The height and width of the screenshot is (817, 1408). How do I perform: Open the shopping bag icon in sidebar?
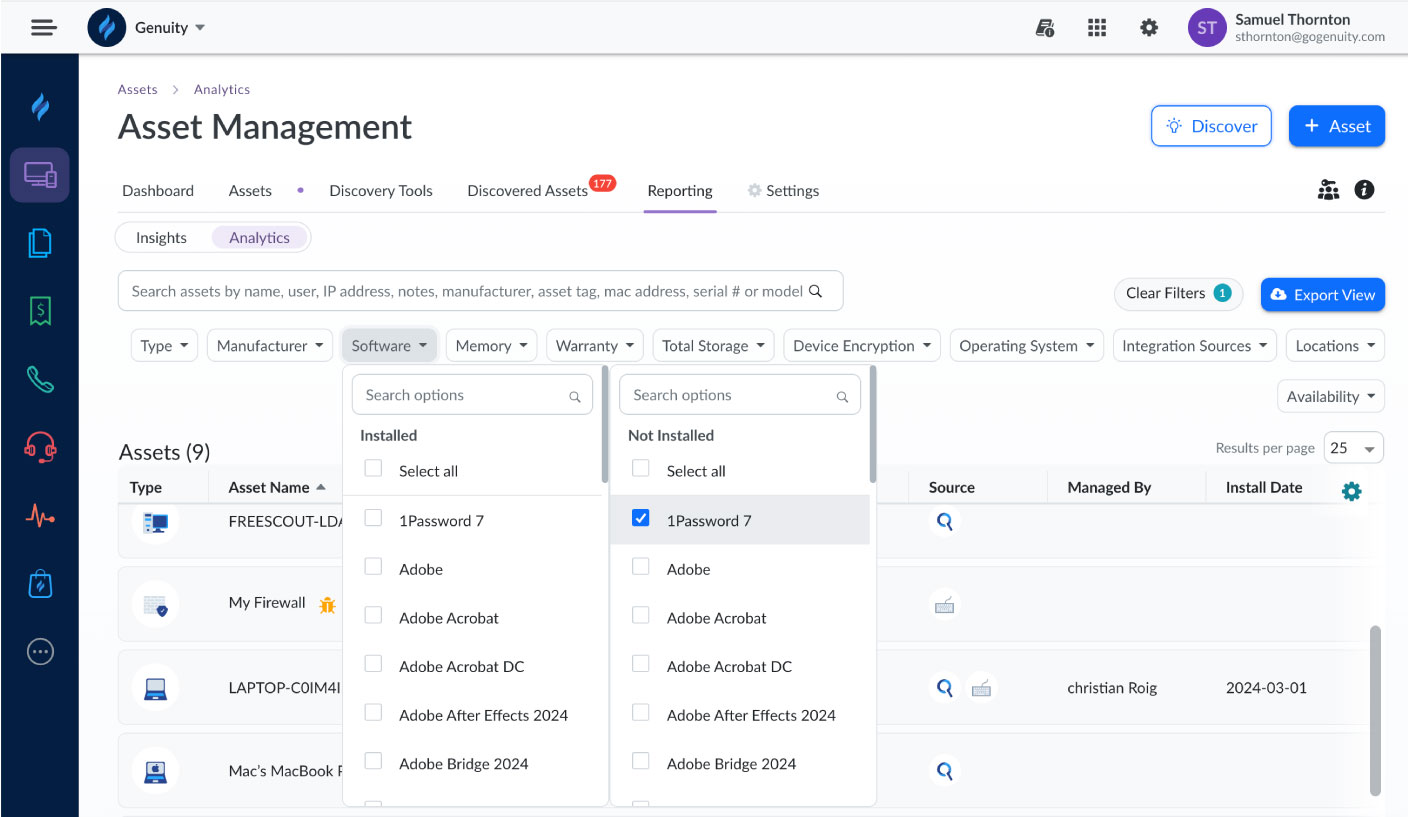click(40, 584)
